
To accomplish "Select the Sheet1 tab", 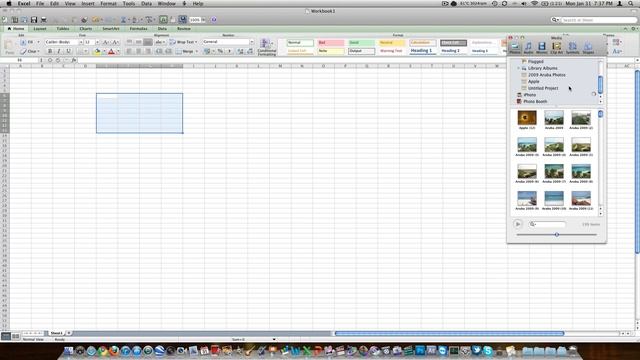I will tap(57, 333).
